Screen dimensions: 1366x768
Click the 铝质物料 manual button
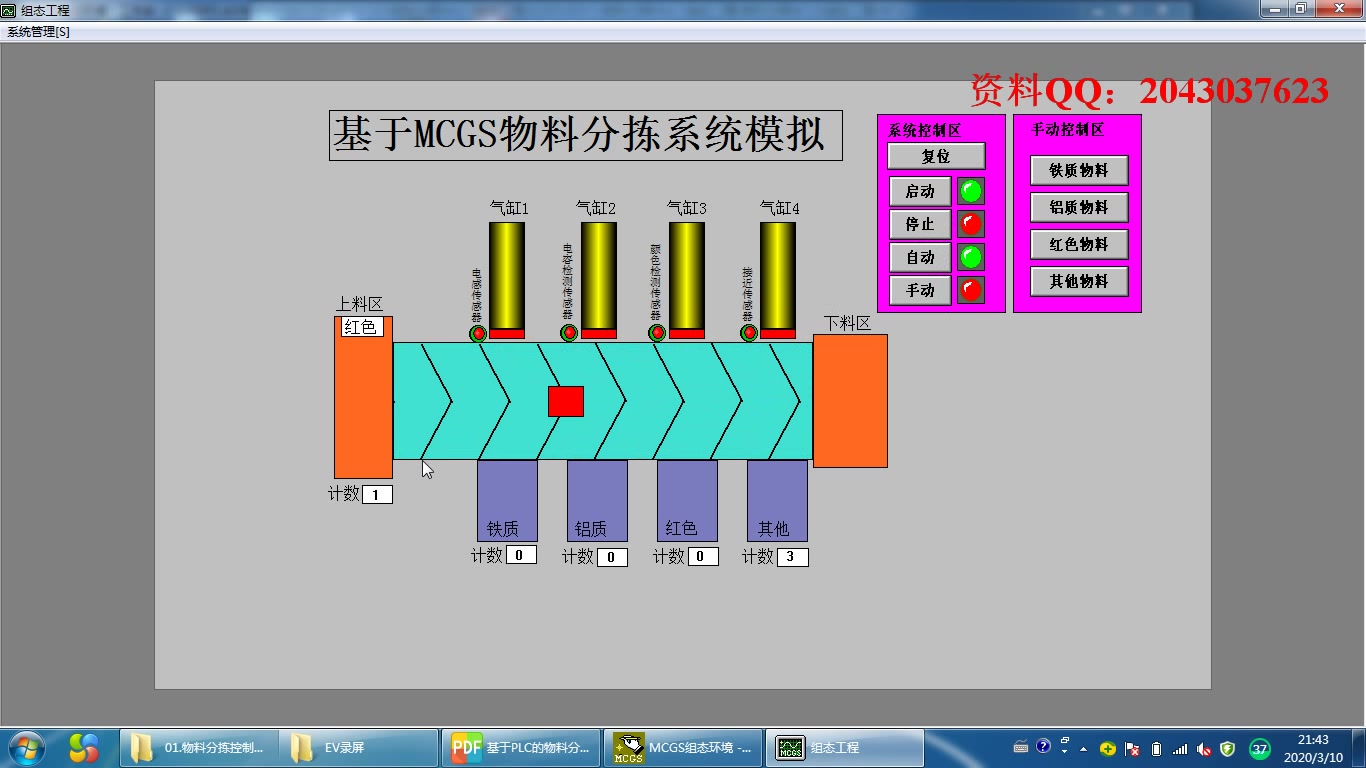click(1079, 207)
